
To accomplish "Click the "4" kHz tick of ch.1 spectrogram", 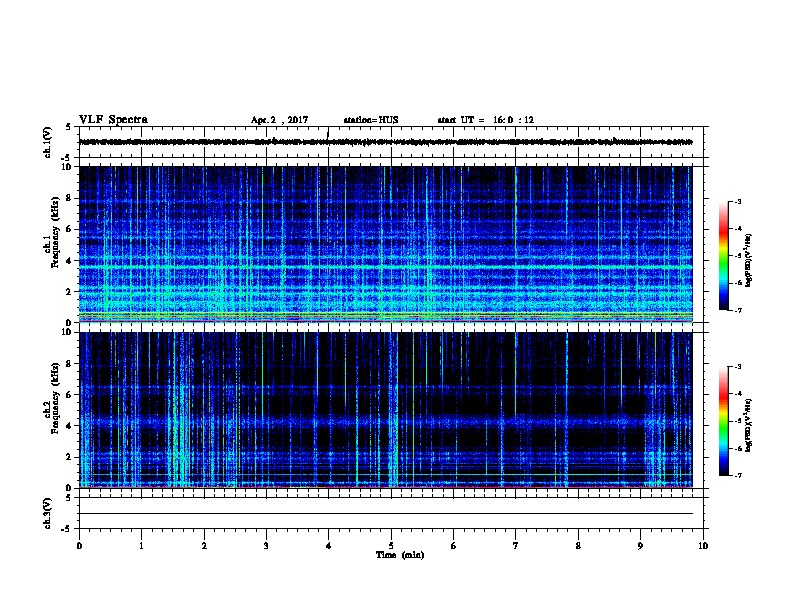I will (69, 261).
